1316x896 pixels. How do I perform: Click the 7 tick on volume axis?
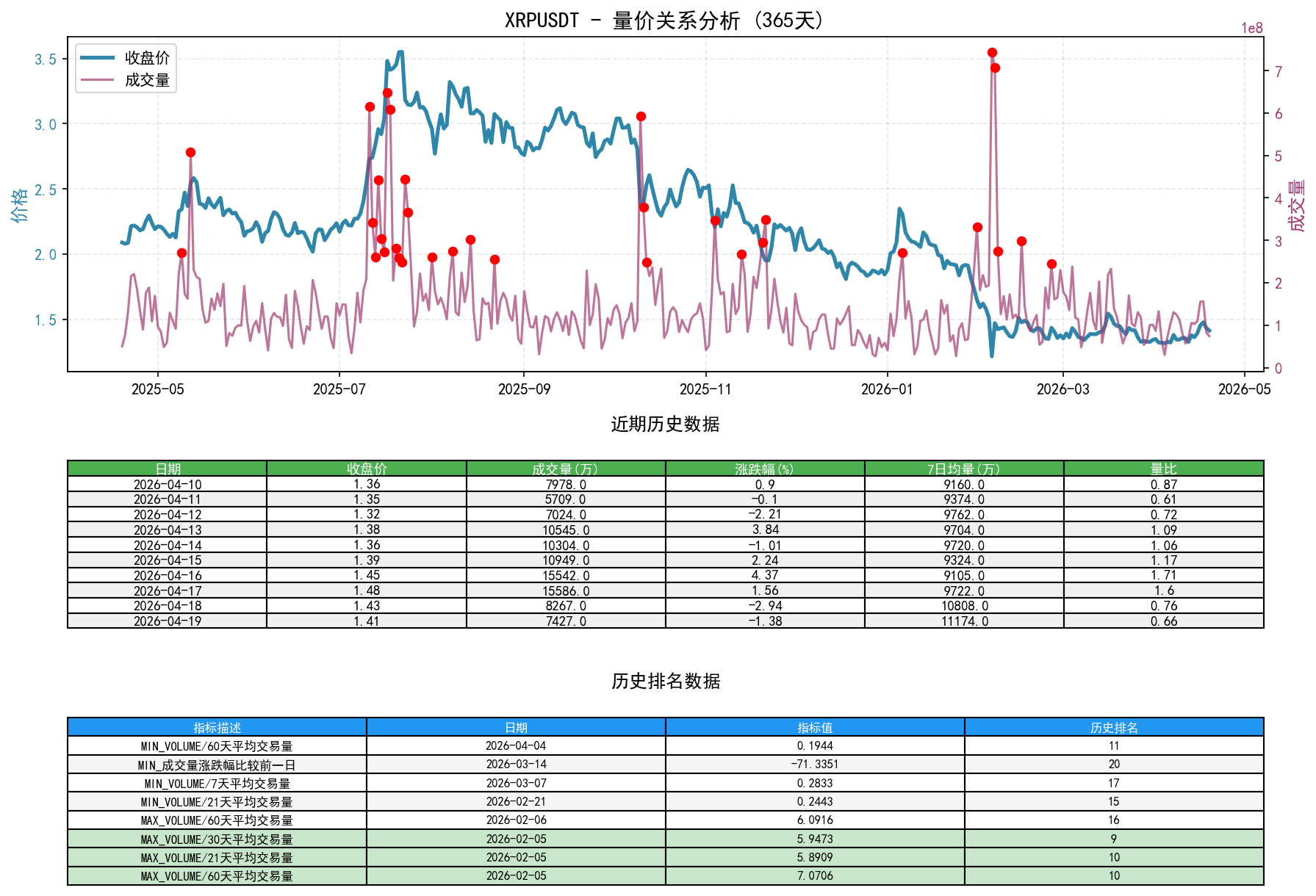[1279, 72]
